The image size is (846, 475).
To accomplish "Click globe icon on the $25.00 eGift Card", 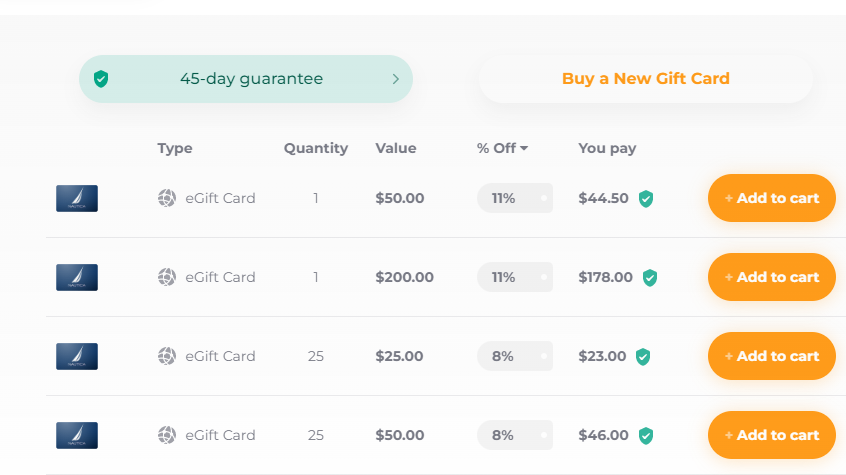I will pyautogui.click(x=167, y=356).
